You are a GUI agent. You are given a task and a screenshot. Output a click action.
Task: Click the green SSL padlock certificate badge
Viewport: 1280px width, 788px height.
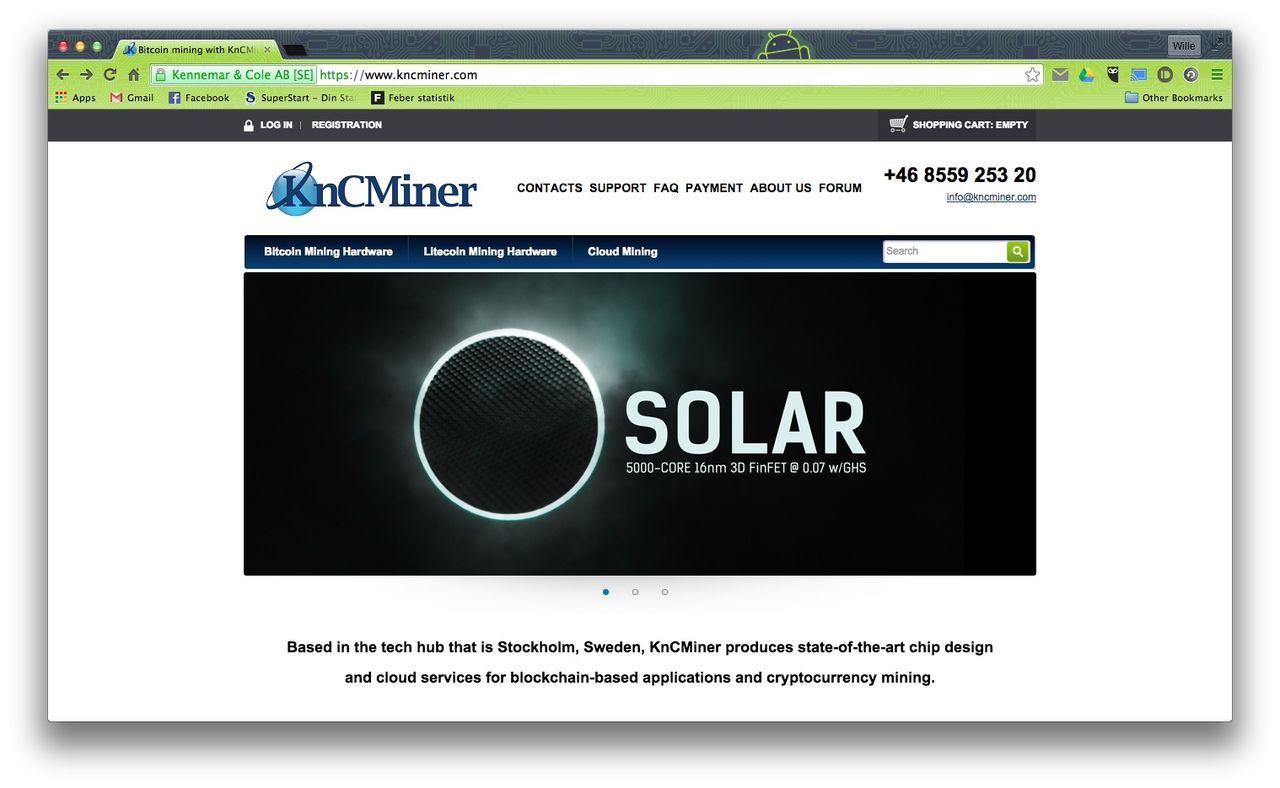[234, 75]
